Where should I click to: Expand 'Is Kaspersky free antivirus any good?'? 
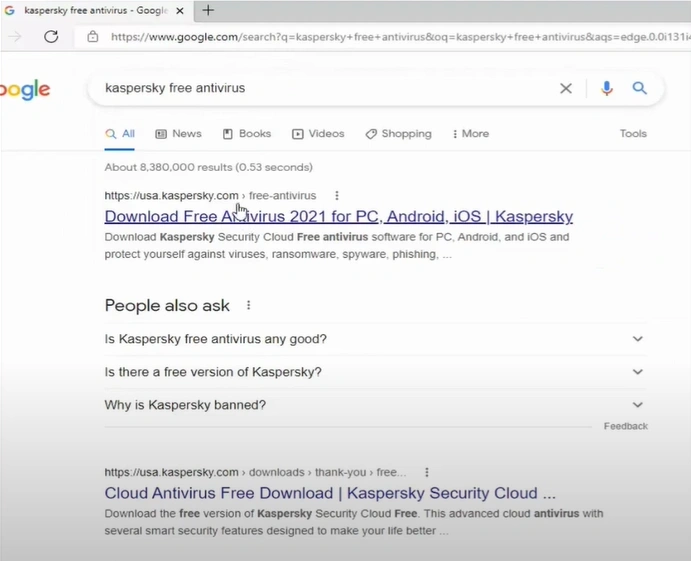pos(375,339)
